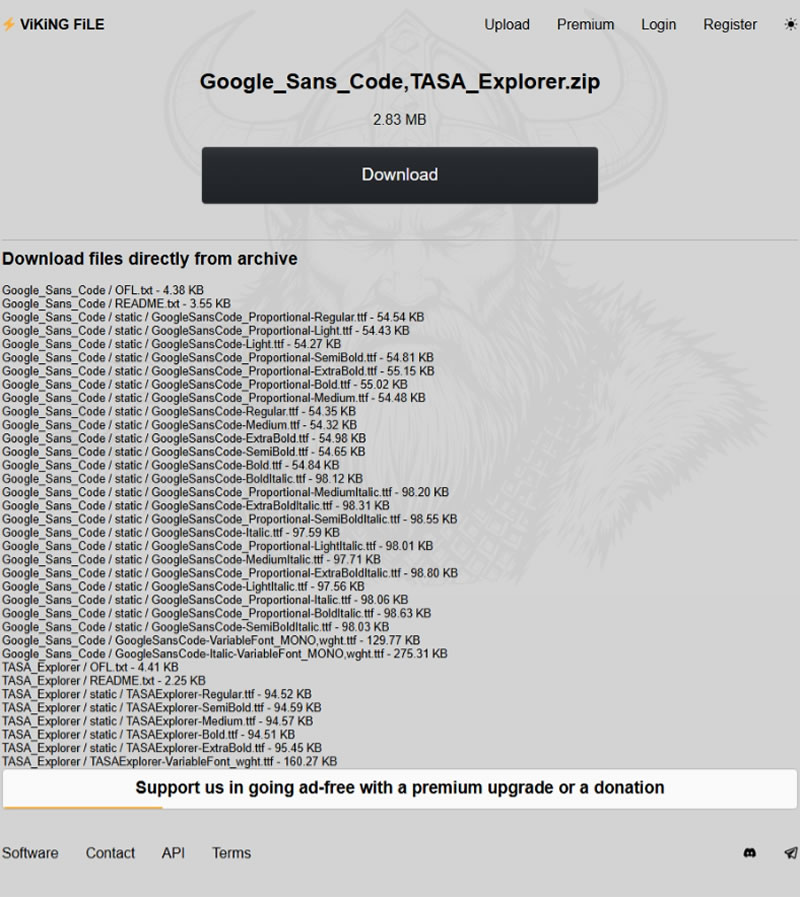This screenshot has width=800, height=898.
Task: Download GoogleSansCode_Proportional-ExtraBold.ttf
Action: click(x=218, y=371)
